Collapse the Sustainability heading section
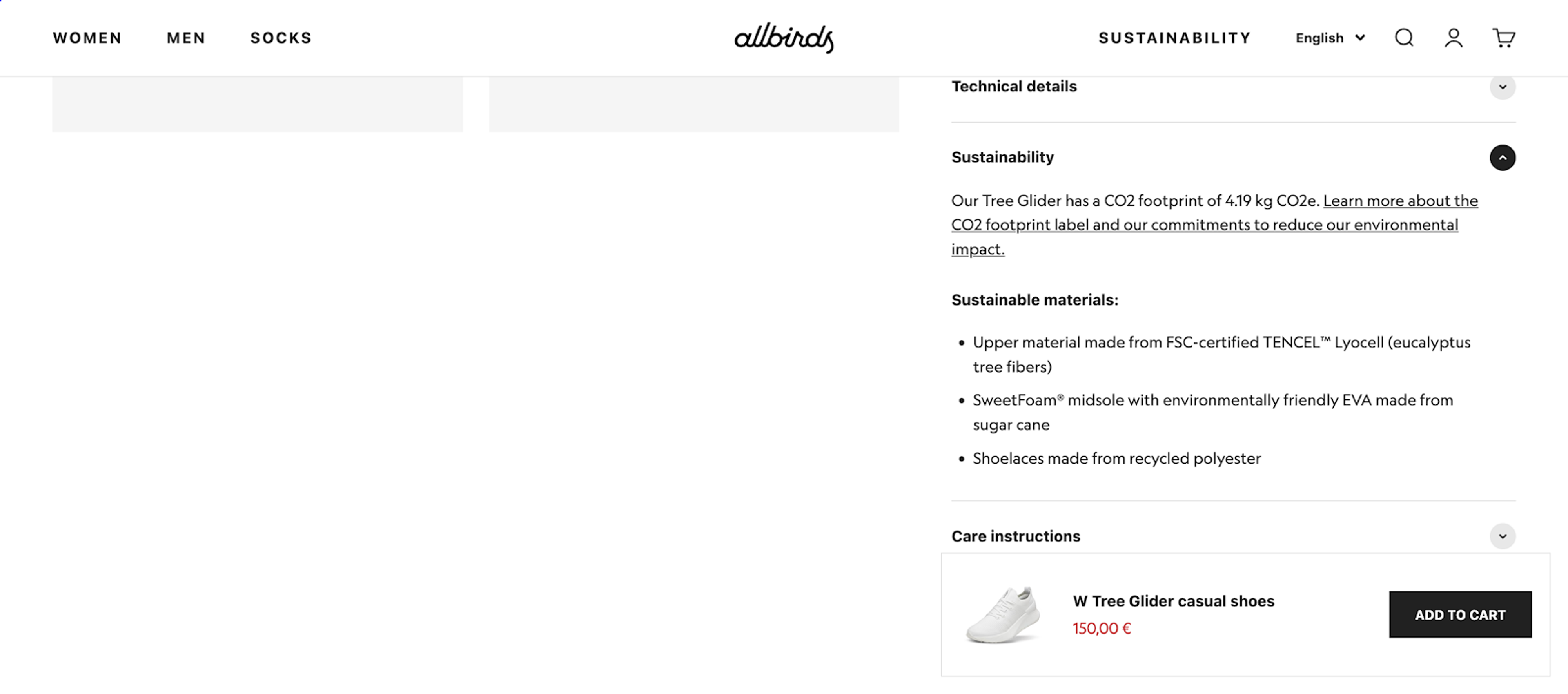The image size is (1568, 694). pos(1002,157)
